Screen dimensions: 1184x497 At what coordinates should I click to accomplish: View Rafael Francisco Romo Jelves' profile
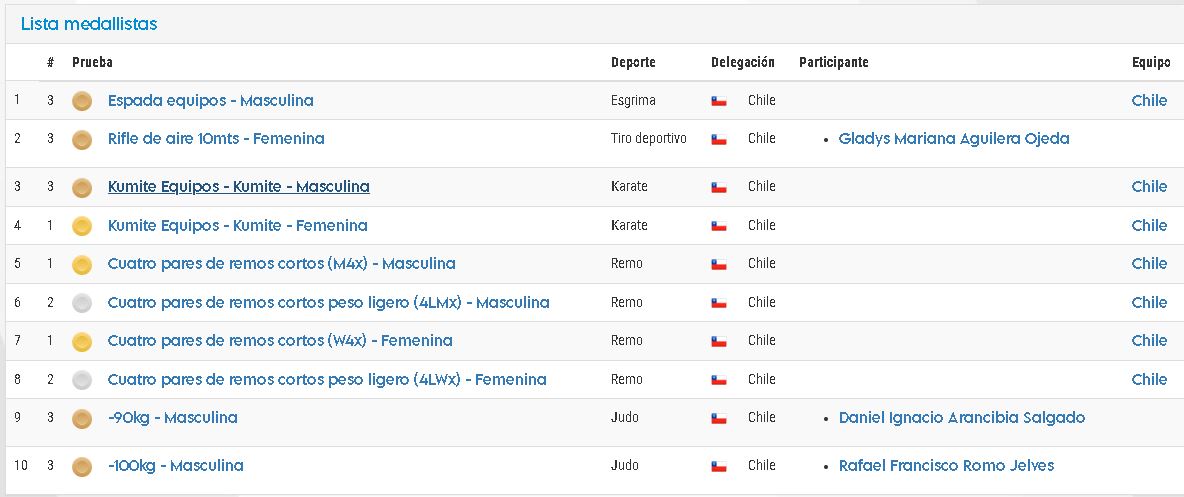tap(946, 466)
